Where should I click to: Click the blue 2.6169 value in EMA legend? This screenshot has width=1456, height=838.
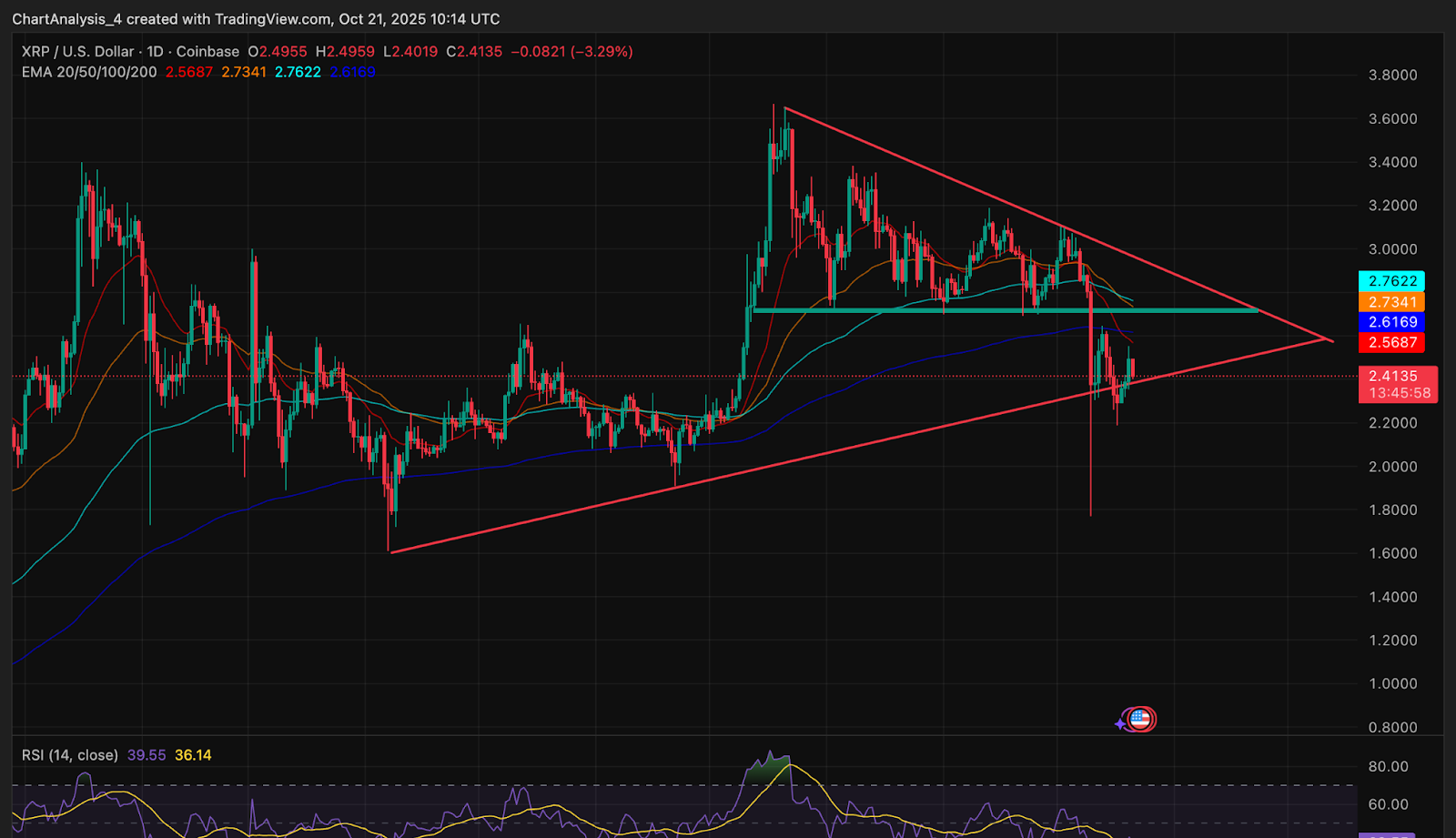pyautogui.click(x=352, y=72)
